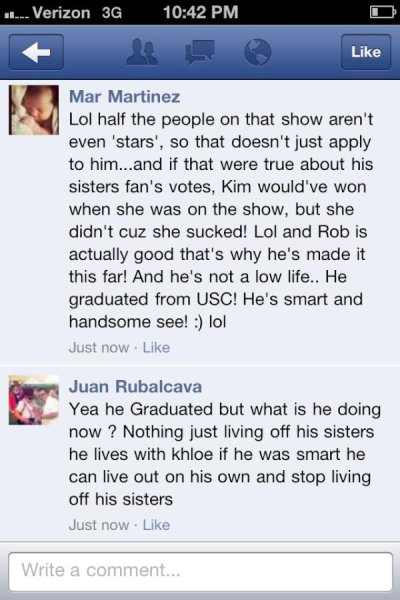Focus the Write a comment field
This screenshot has height=600, width=400.
(201, 571)
